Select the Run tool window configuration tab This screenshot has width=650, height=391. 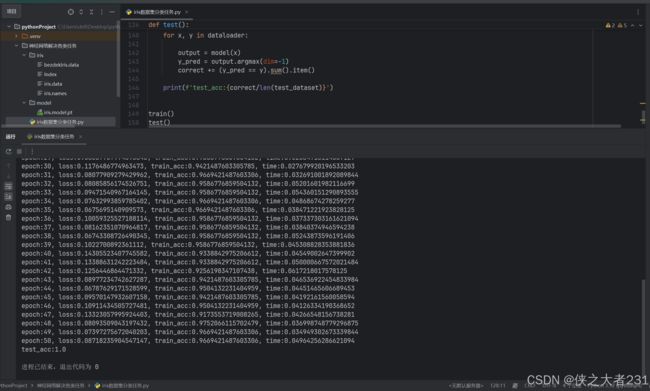point(53,136)
